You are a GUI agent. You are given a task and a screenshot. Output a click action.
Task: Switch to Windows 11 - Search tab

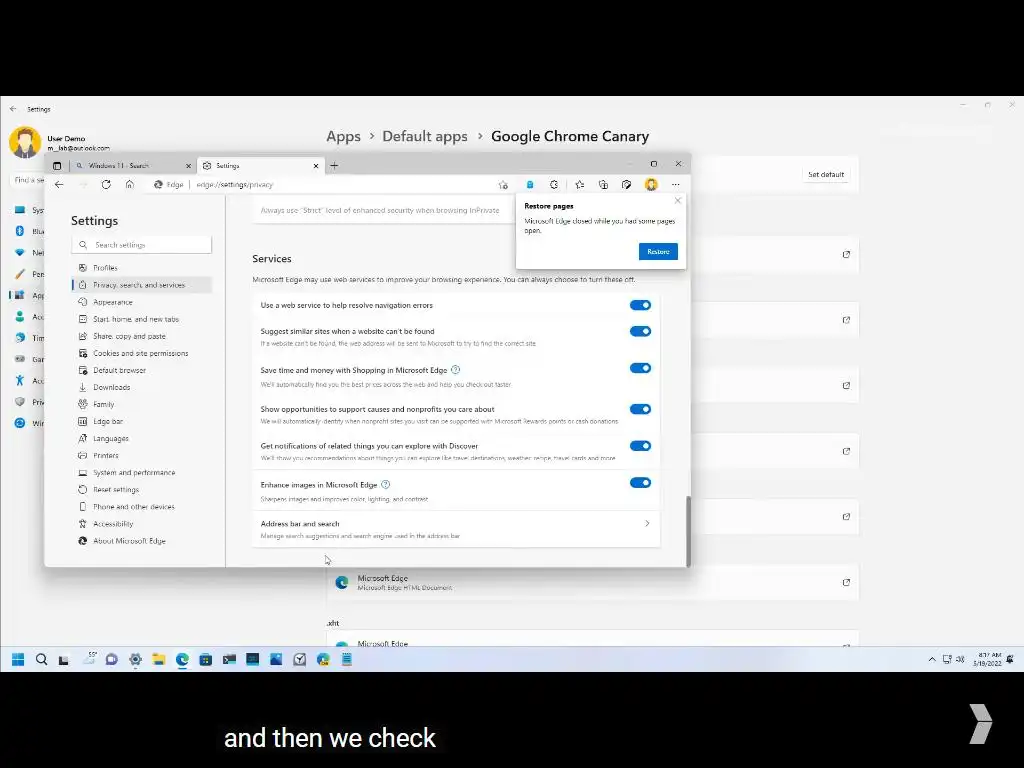(133, 166)
